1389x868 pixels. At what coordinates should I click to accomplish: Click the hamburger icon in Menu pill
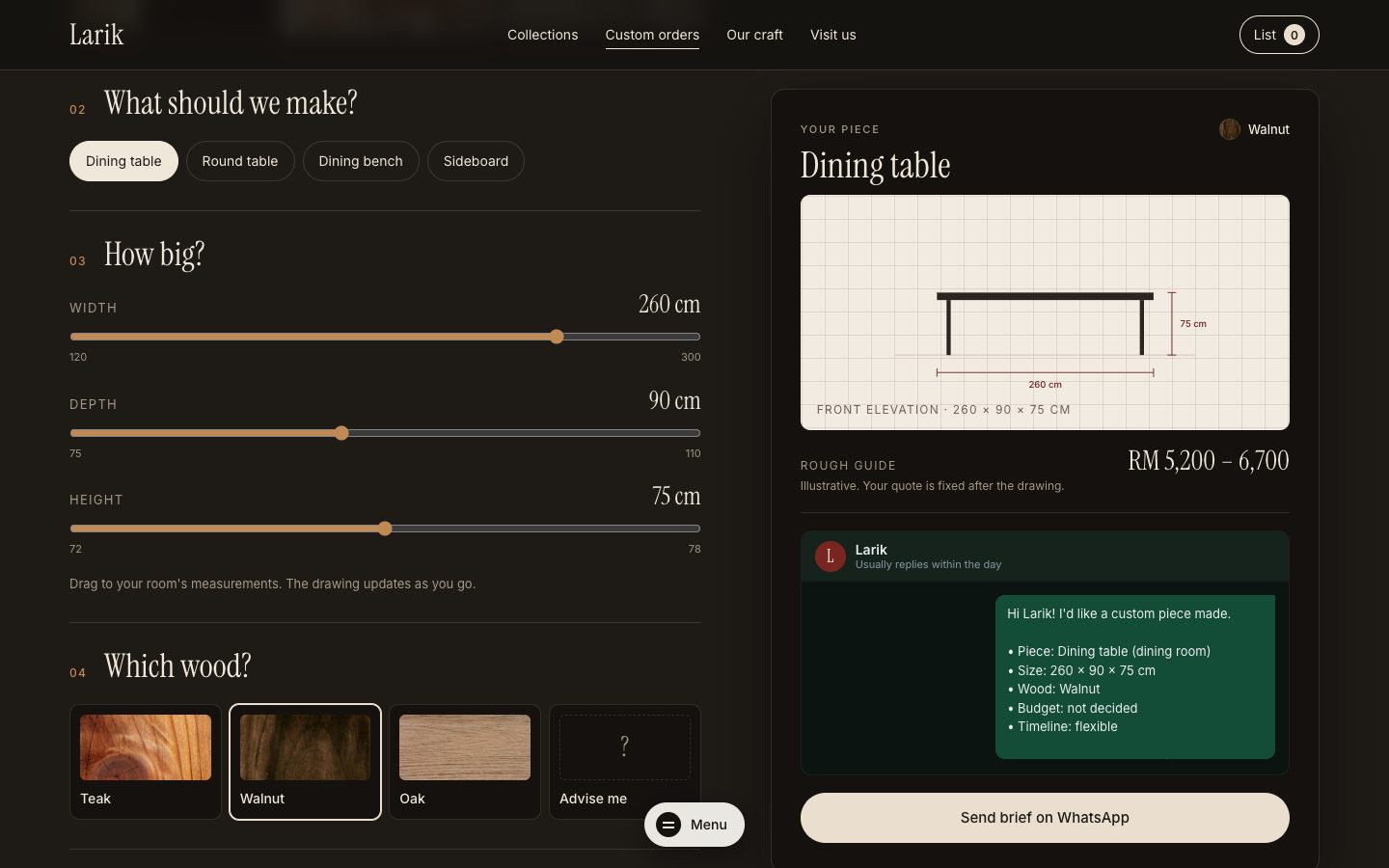pos(668,825)
